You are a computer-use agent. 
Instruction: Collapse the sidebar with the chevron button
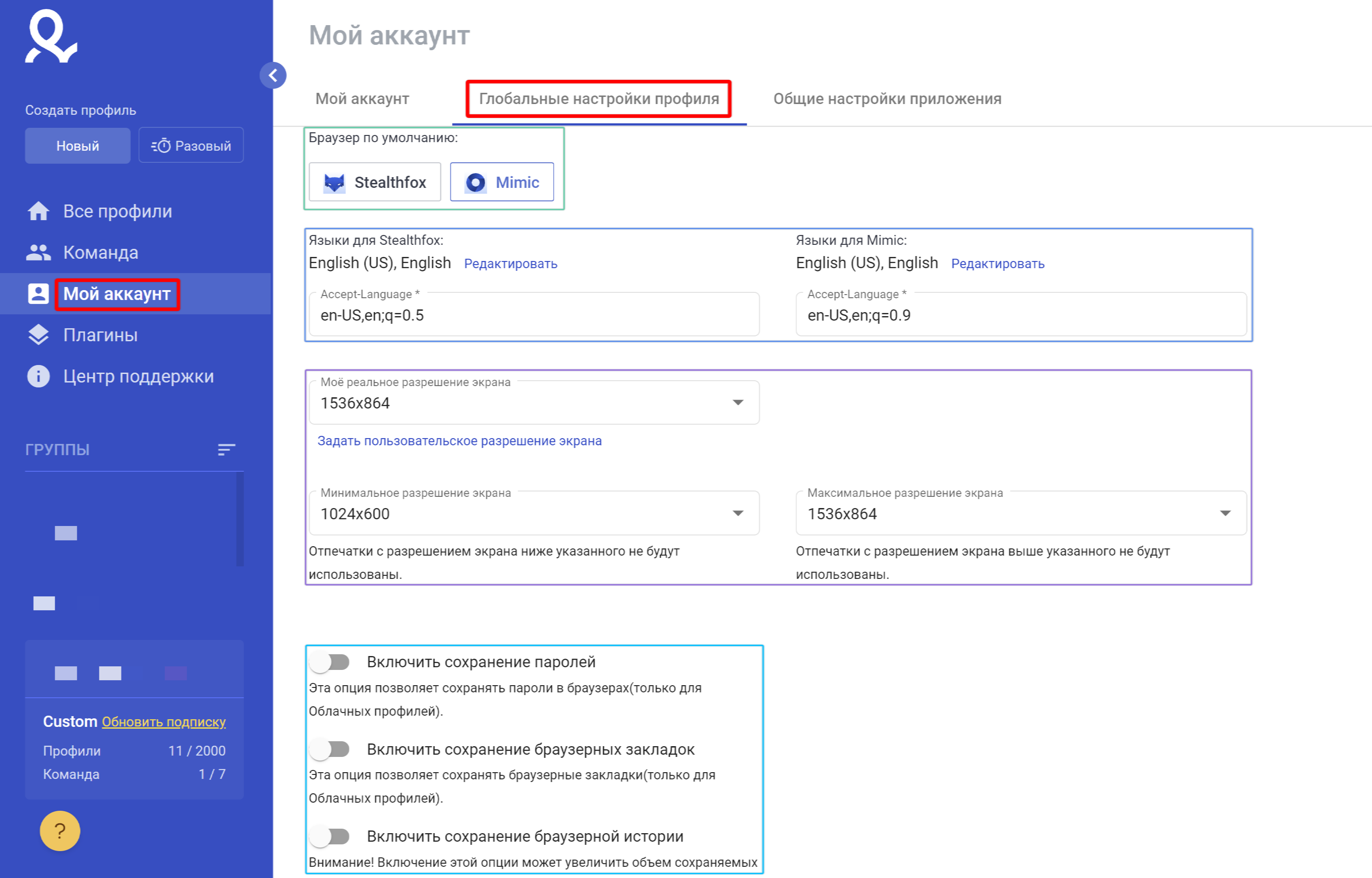(273, 75)
